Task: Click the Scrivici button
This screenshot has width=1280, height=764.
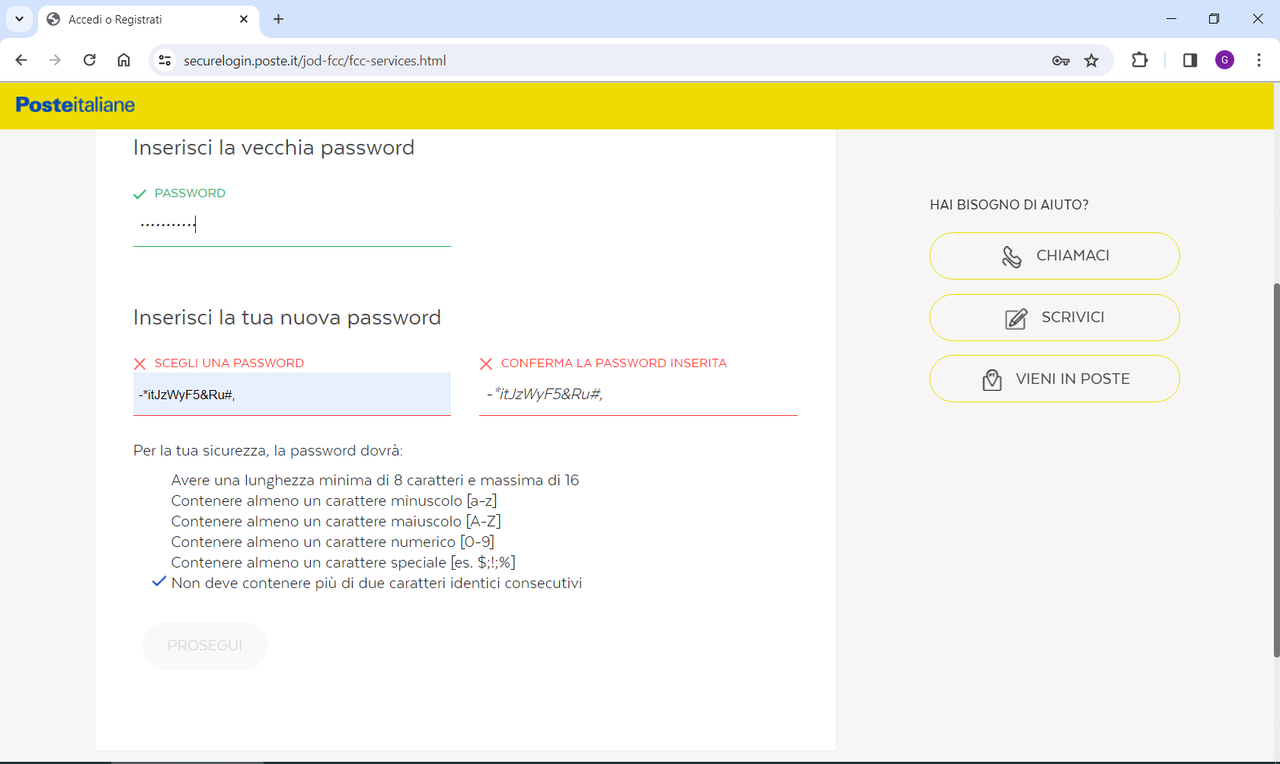Action: pos(1055,317)
